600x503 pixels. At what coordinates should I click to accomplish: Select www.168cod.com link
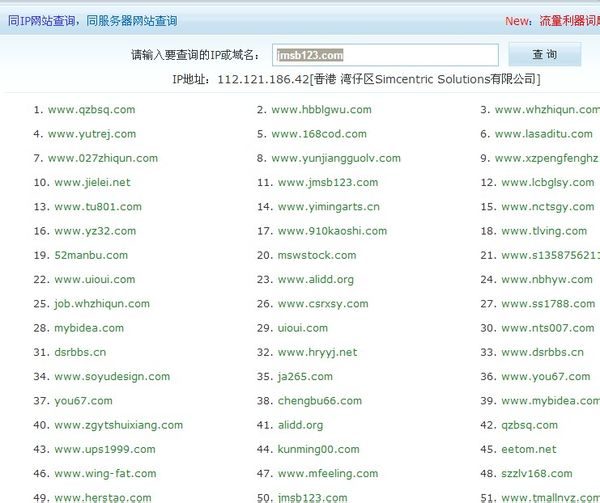click(319, 134)
